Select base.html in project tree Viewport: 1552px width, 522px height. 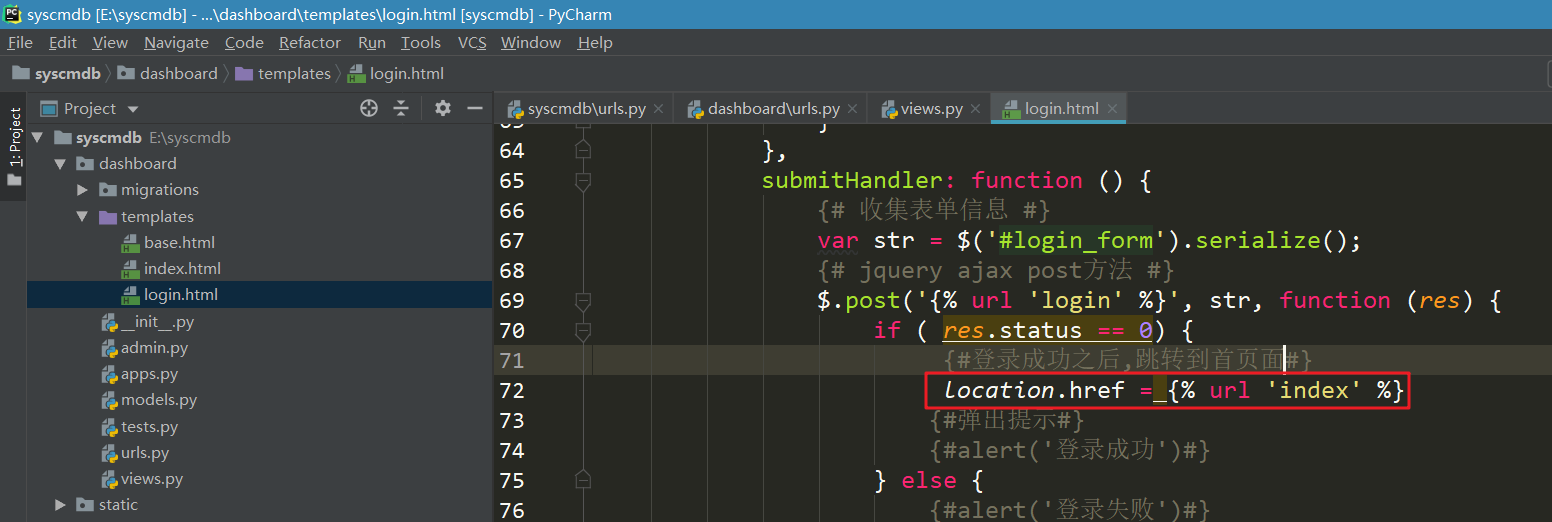coord(179,242)
